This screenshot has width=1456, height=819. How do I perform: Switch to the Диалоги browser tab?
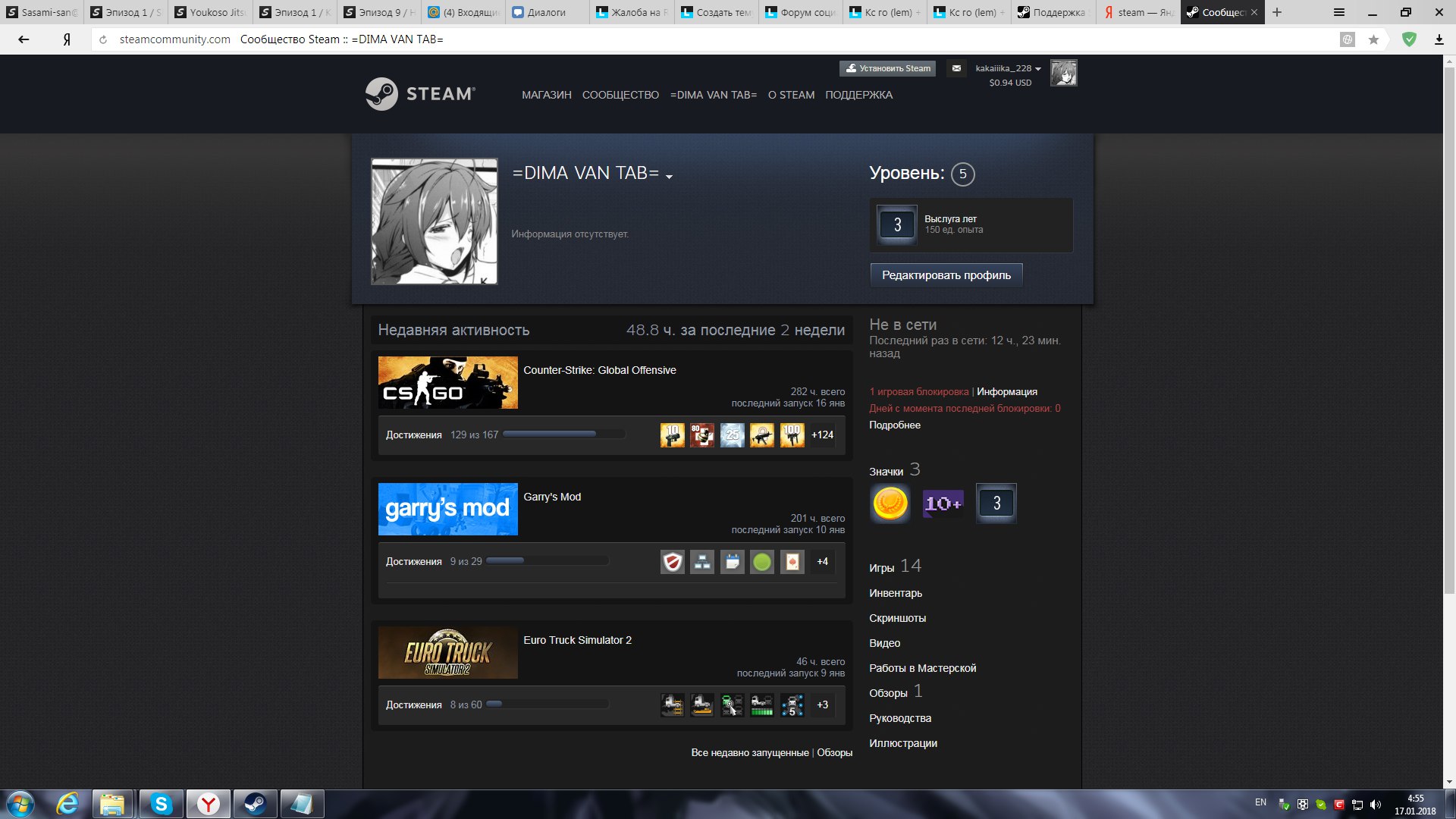coord(546,12)
